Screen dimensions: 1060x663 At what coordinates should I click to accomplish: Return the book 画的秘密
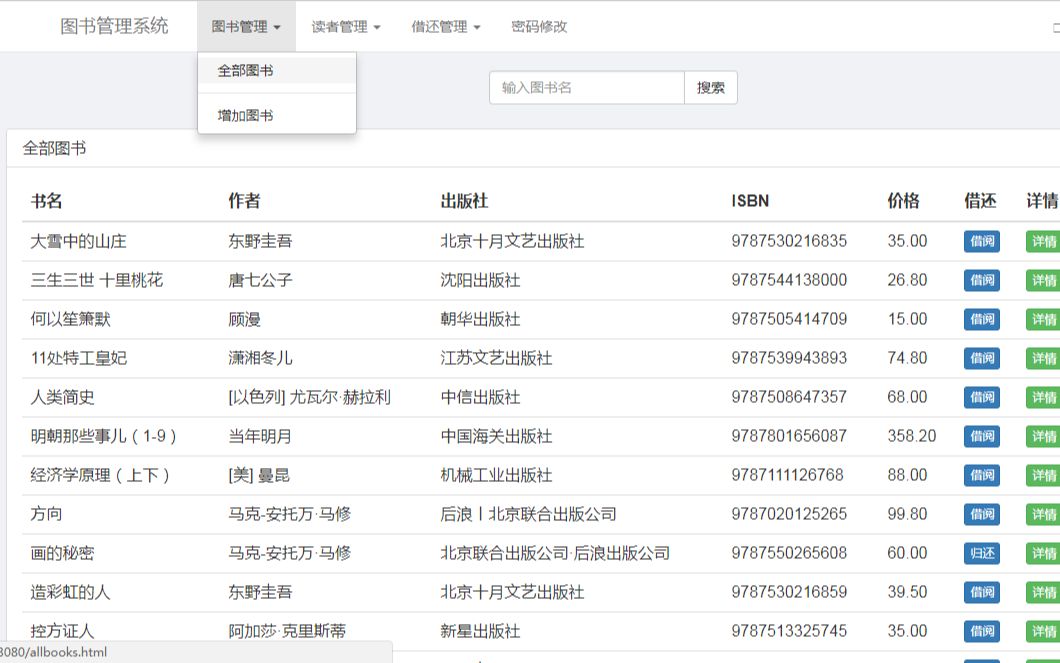point(981,552)
